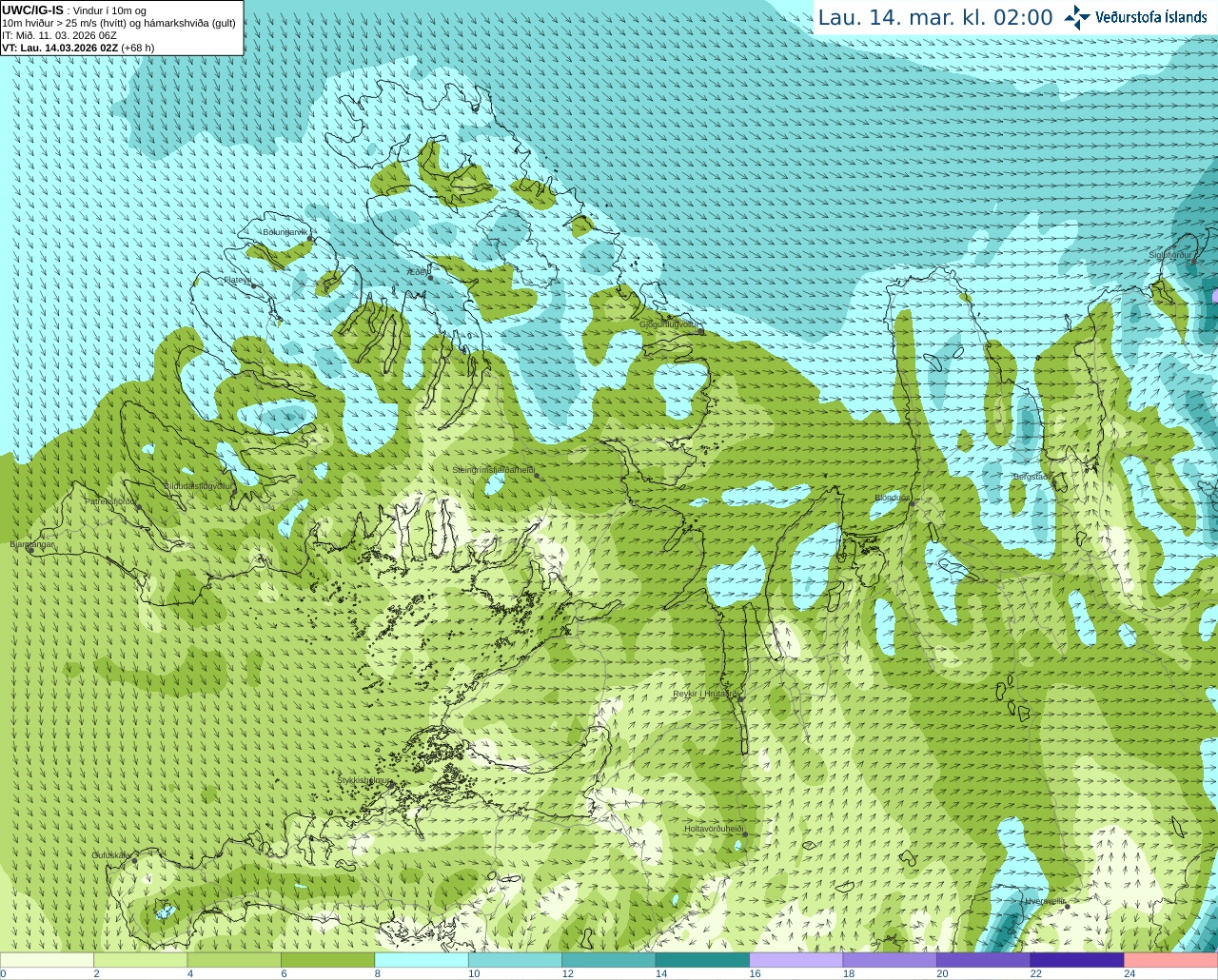This screenshot has width=1218, height=980.
Task: Click the Gufuskálar station label
Action: [x=110, y=855]
